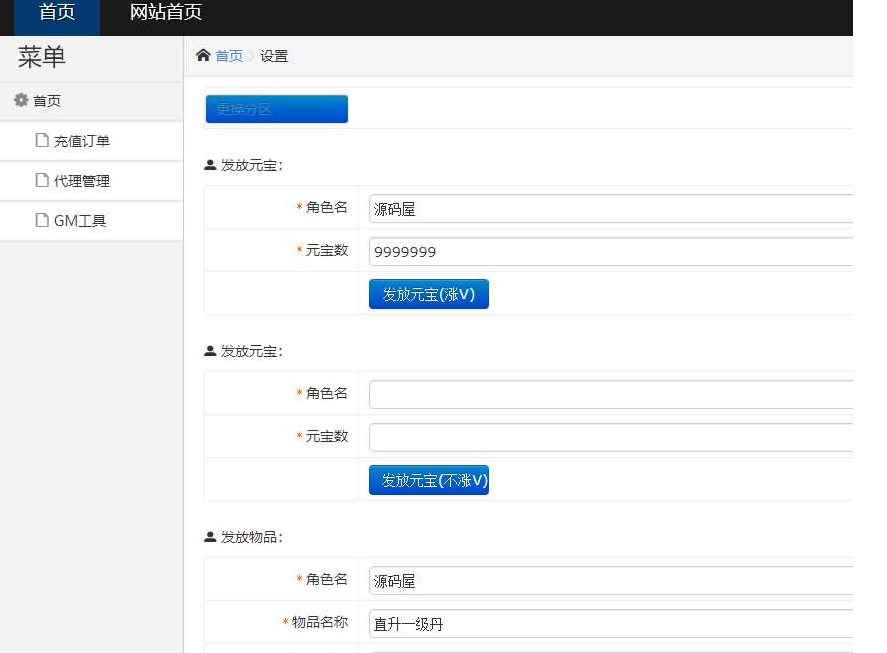887x653 pixels.
Task: Click the user icon beside 发放物品 heading
Action: [x=210, y=537]
